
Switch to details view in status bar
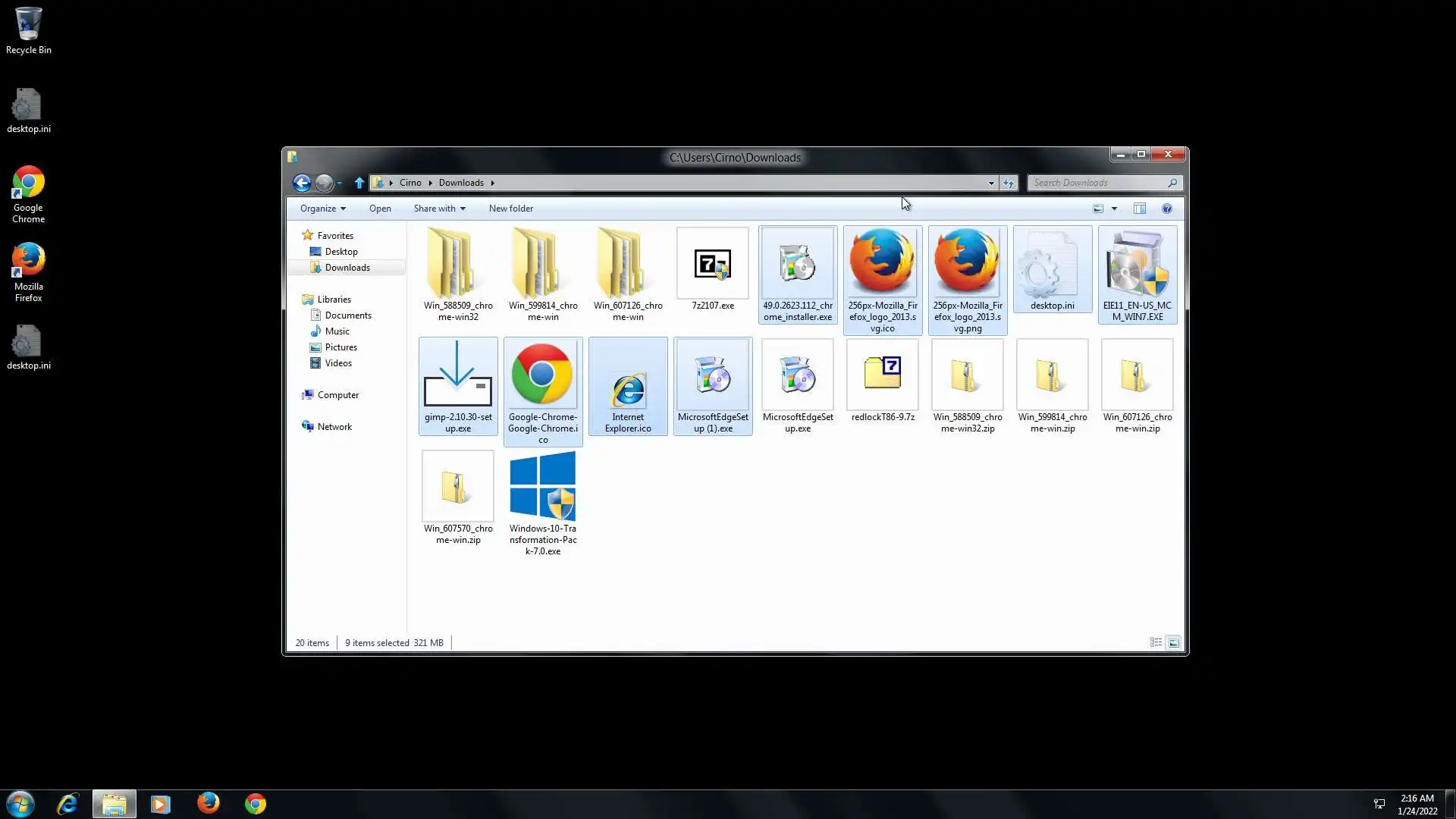pos(1156,642)
